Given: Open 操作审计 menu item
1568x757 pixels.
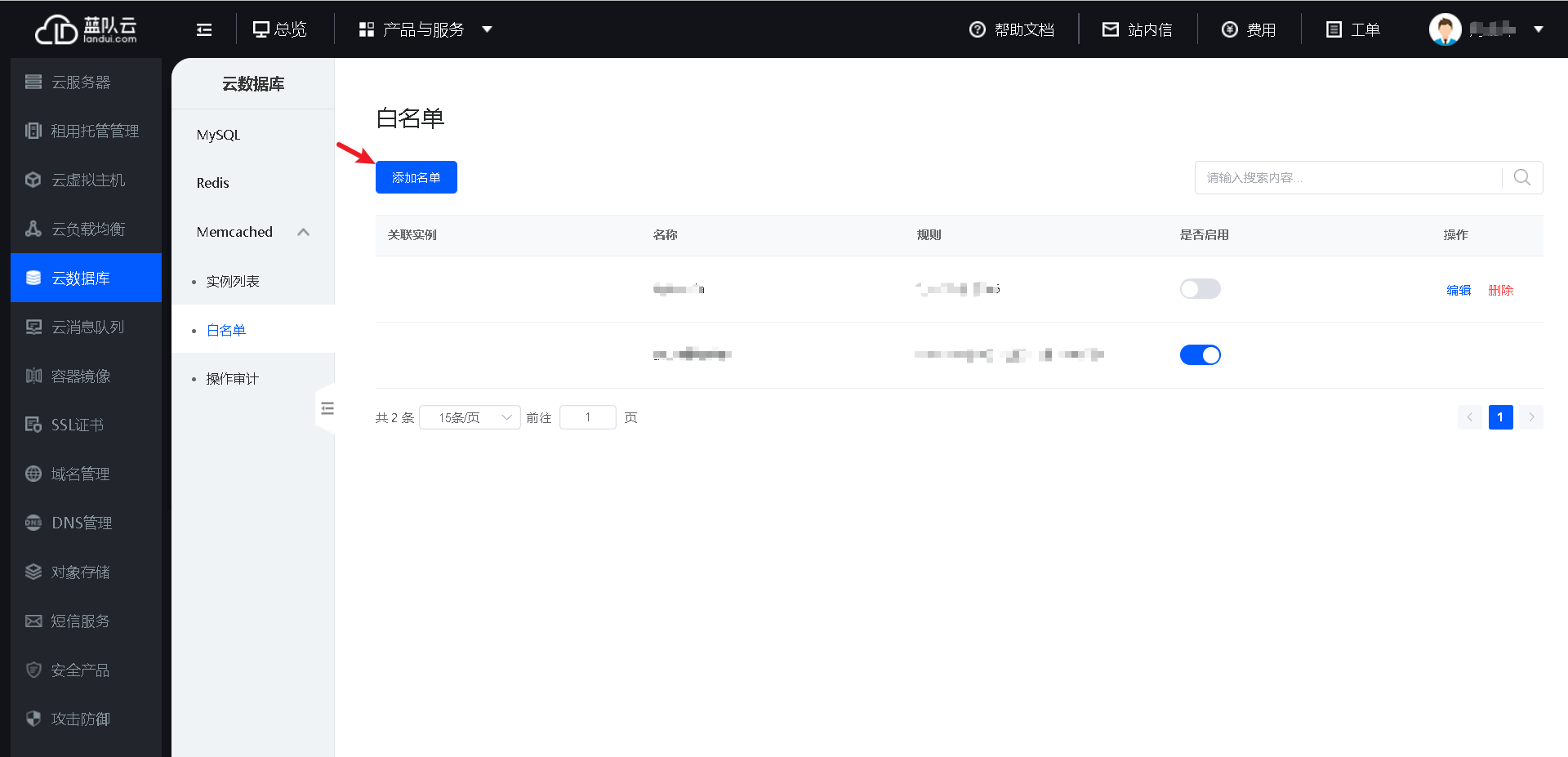Looking at the screenshot, I should (233, 379).
